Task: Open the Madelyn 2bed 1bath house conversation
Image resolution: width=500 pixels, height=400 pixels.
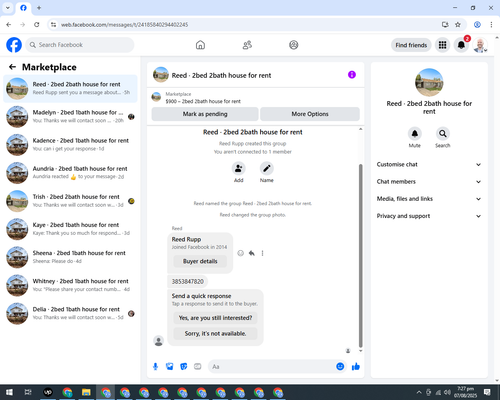Action: (x=70, y=117)
